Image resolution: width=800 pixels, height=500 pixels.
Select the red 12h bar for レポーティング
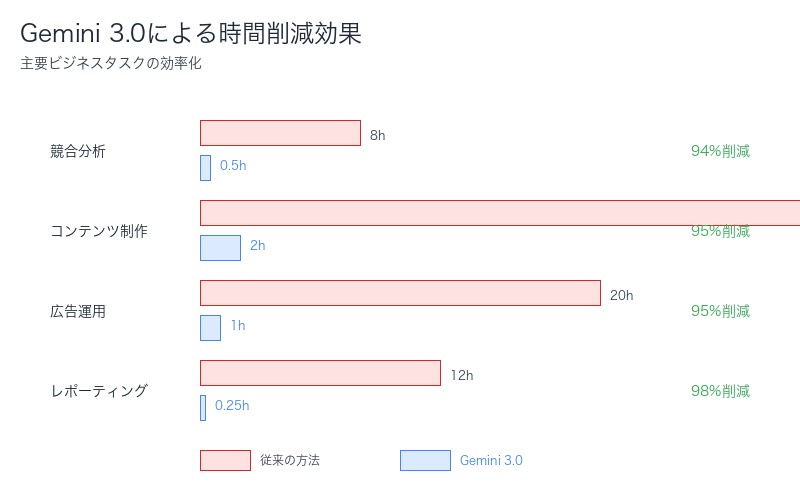(320, 373)
